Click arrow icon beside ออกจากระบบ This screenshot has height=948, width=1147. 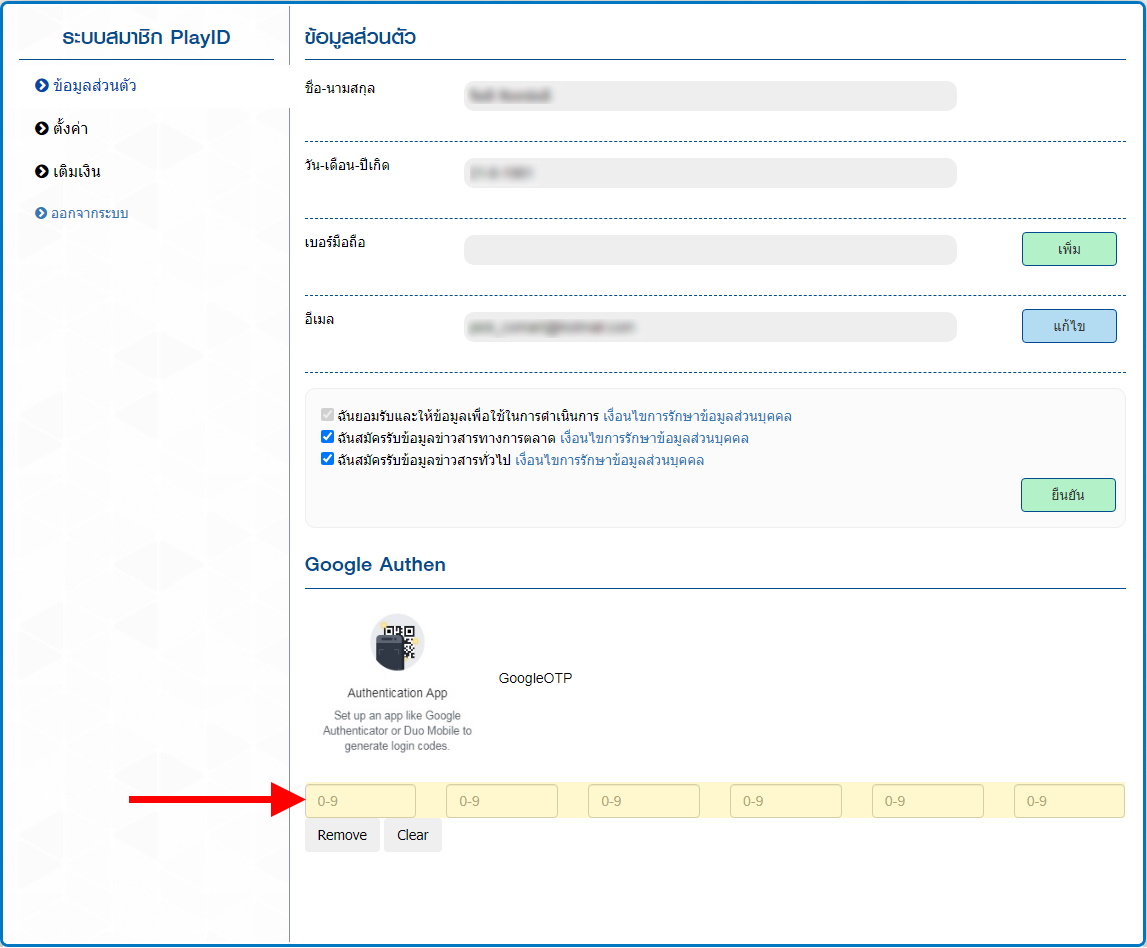(x=42, y=214)
